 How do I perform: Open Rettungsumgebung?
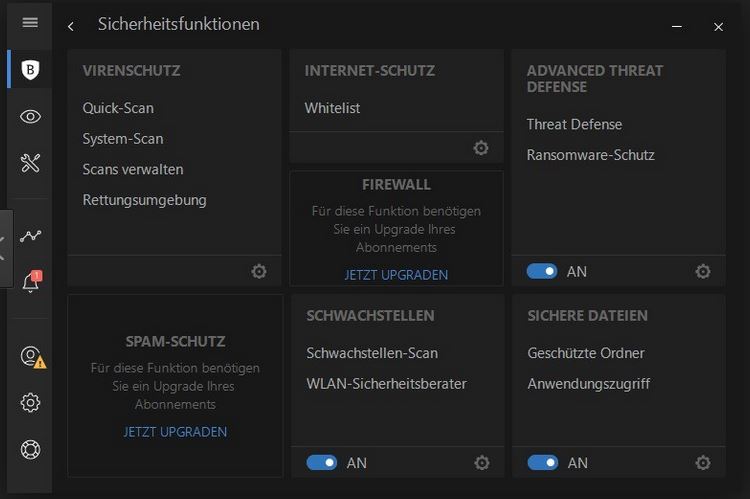144,200
